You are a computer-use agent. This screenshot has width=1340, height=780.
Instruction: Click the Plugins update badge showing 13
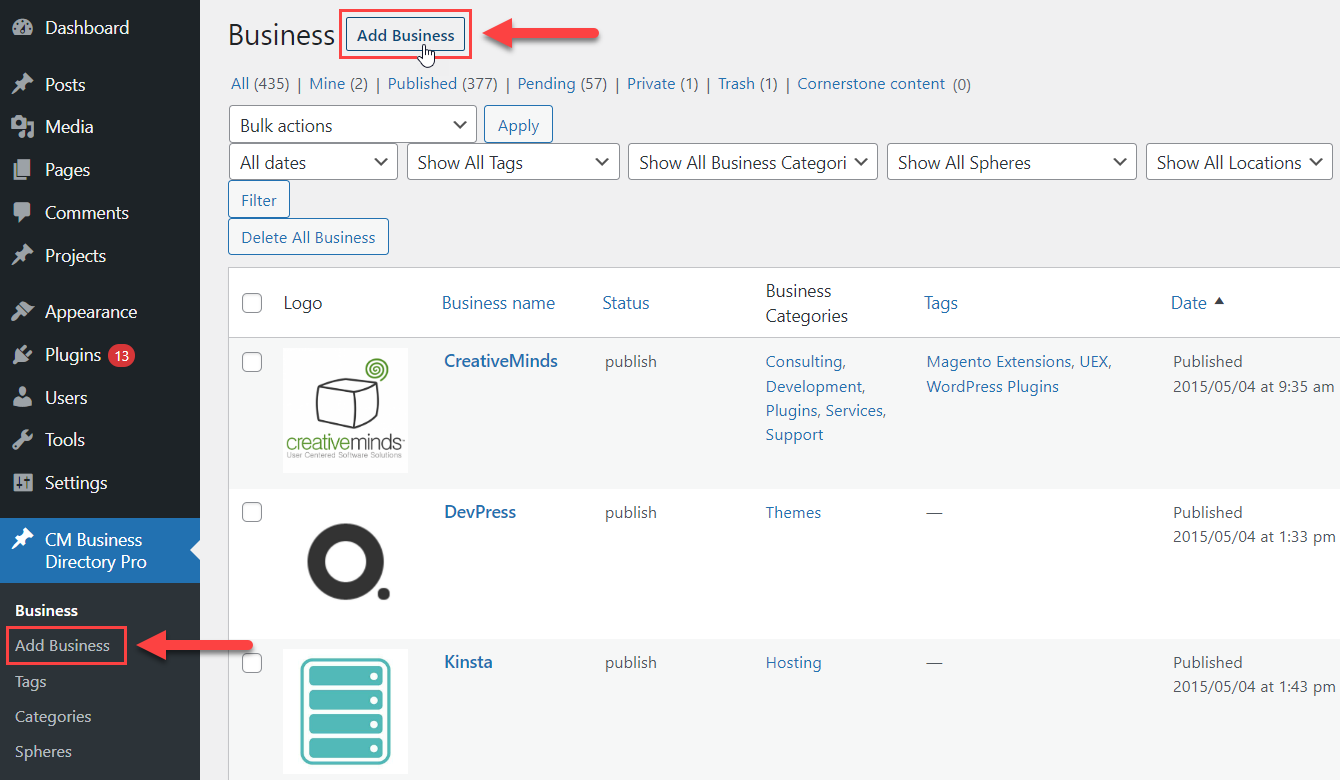(121, 355)
